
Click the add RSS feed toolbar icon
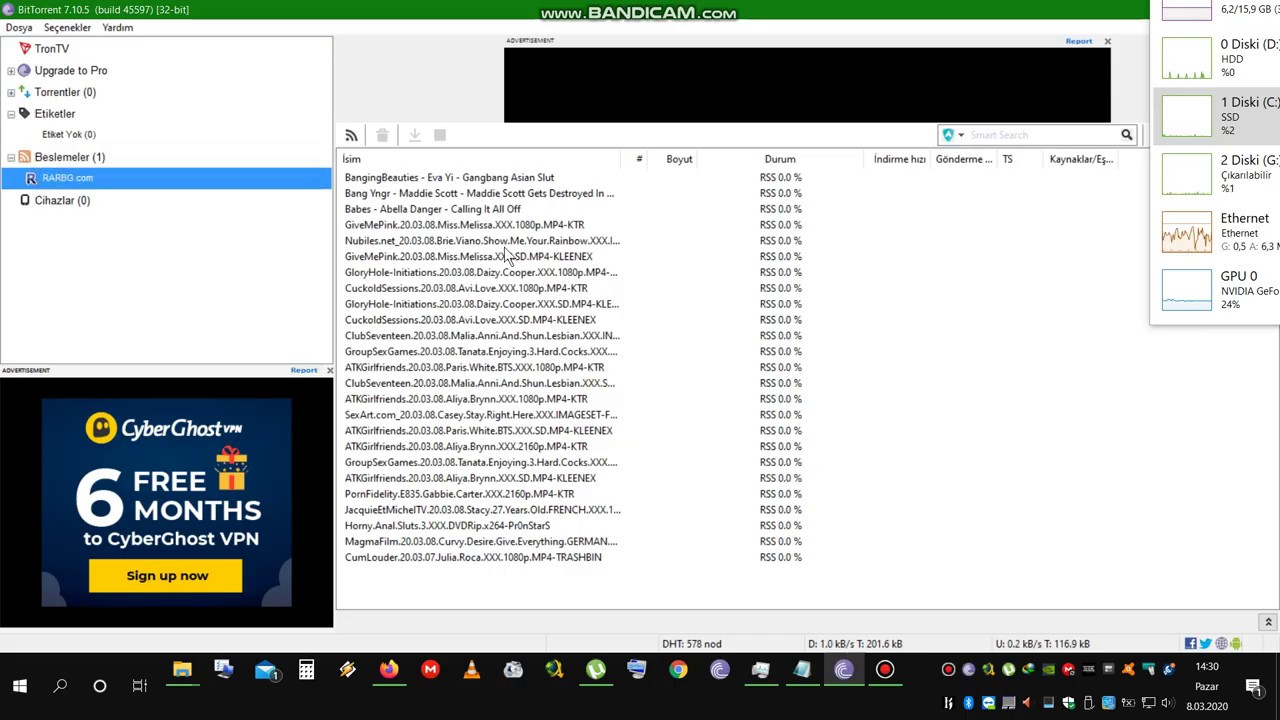click(351, 135)
